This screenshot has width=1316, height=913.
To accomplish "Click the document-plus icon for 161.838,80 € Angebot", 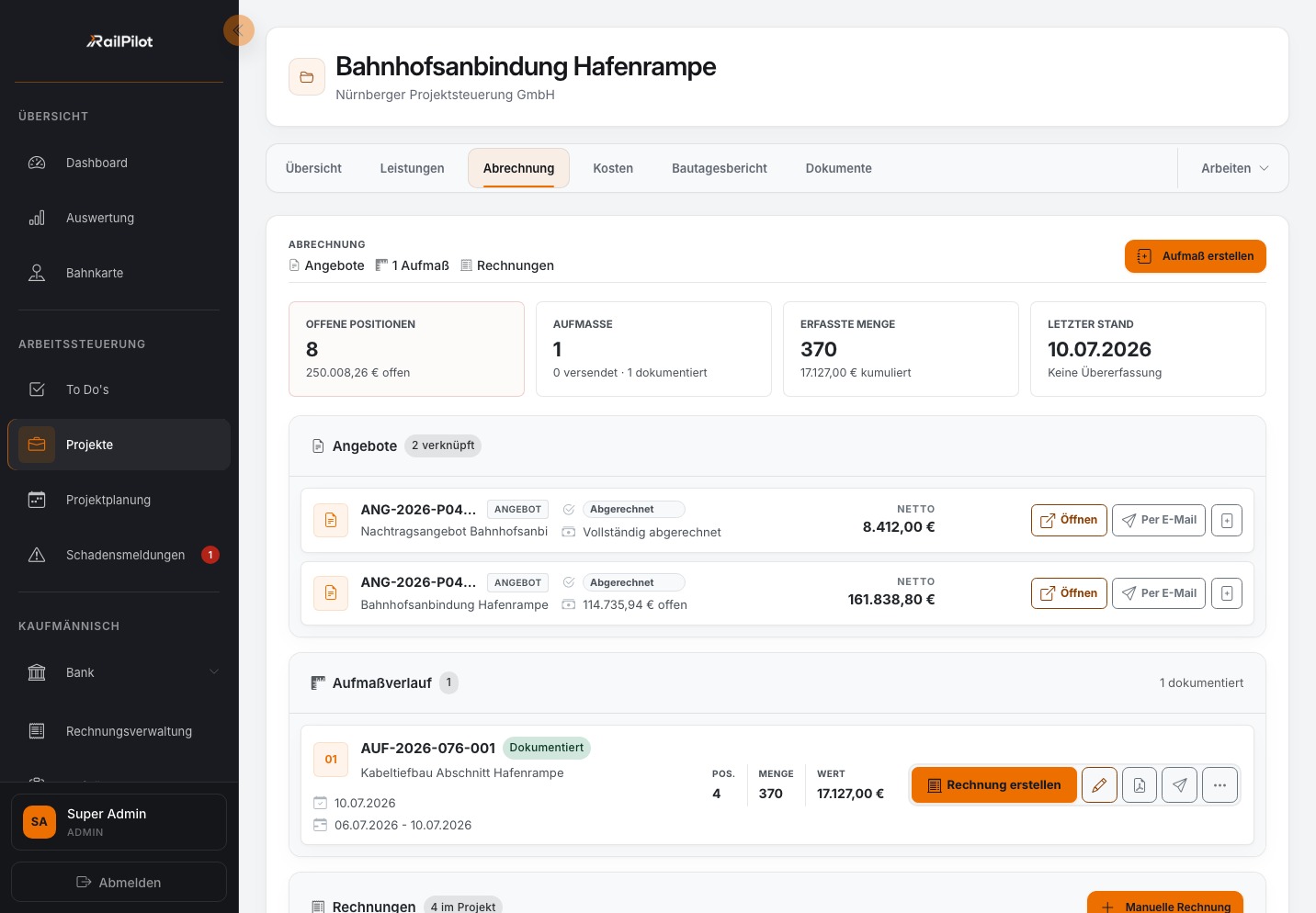I will point(1227,593).
